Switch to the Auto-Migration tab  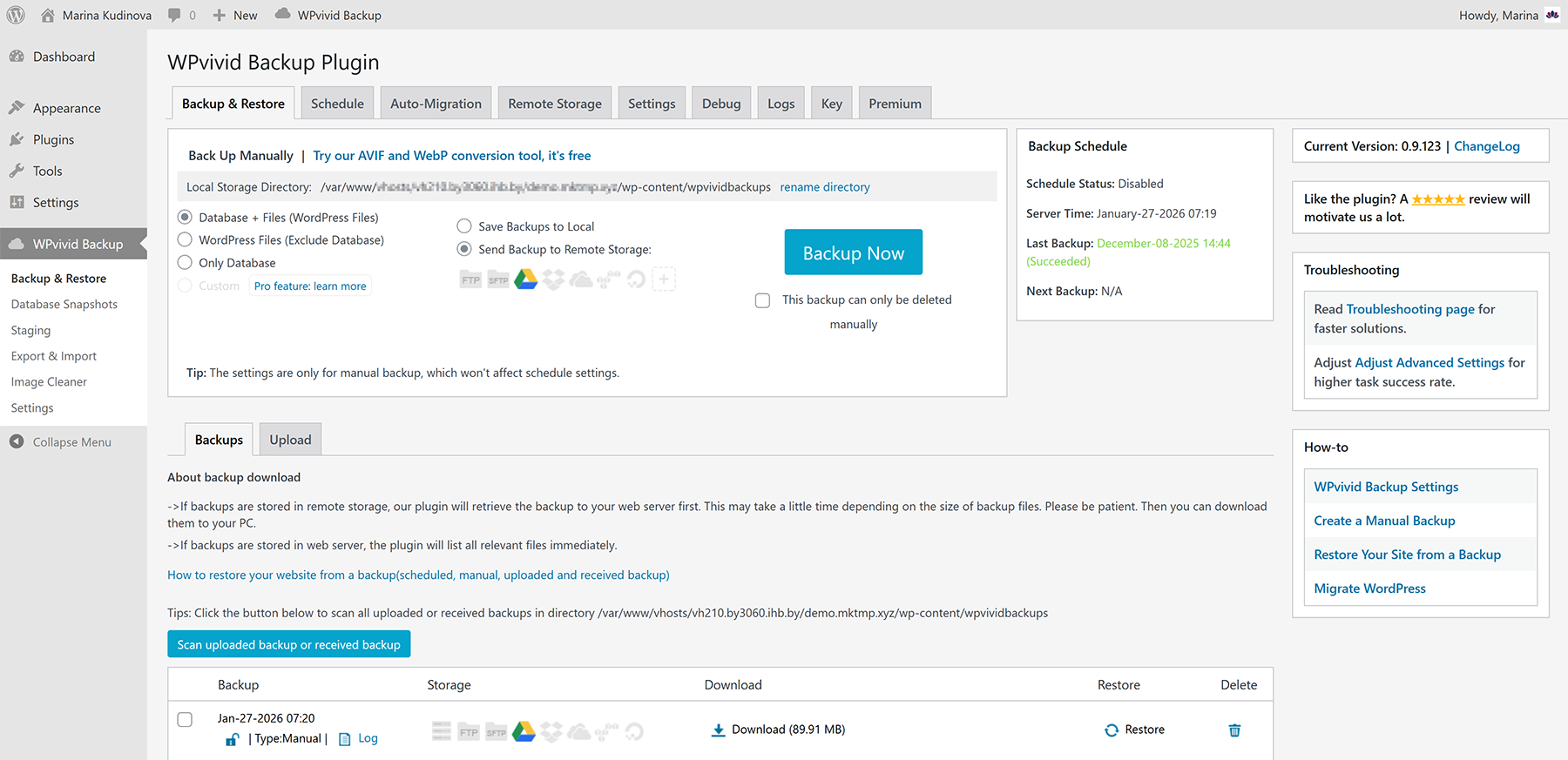click(436, 104)
